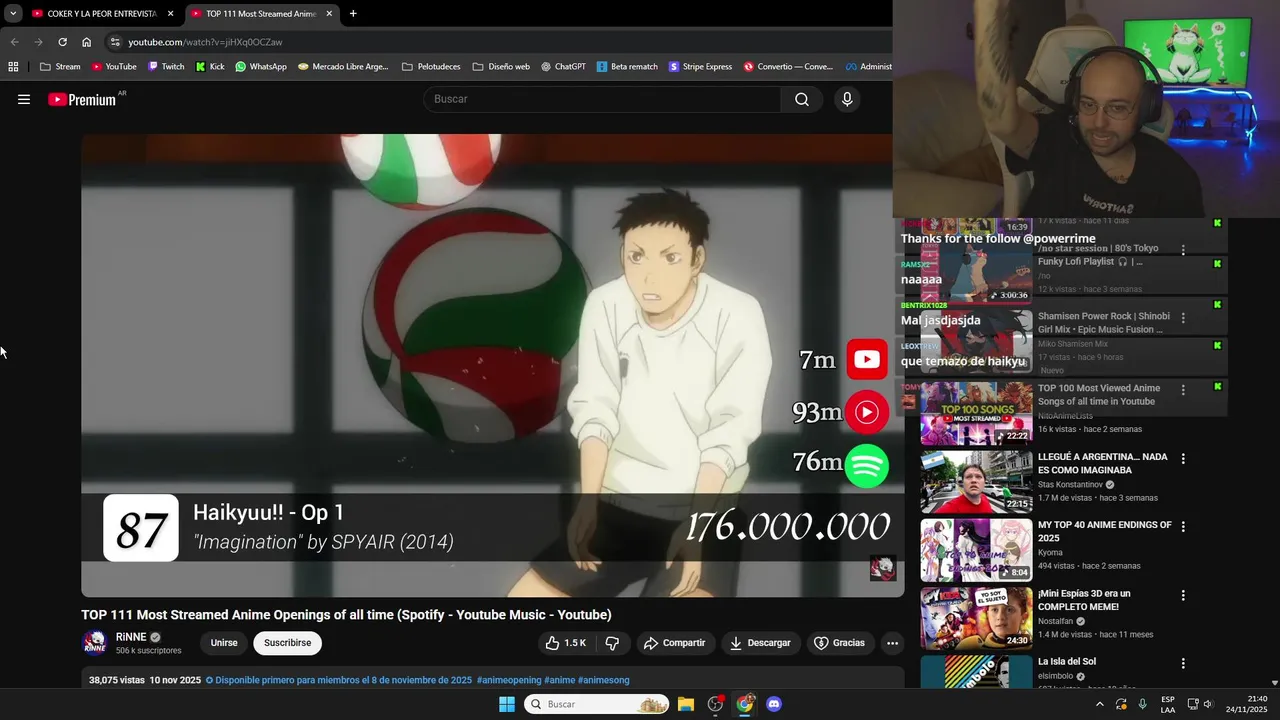Open the WhatsApp bookmark
The width and height of the screenshot is (1280, 720).
[261, 67]
